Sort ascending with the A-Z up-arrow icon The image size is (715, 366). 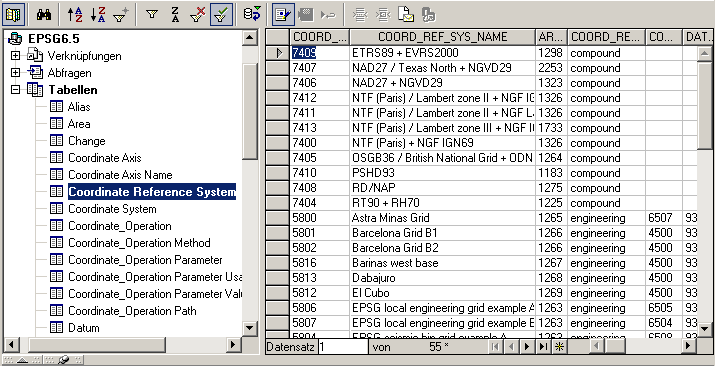tap(75, 15)
